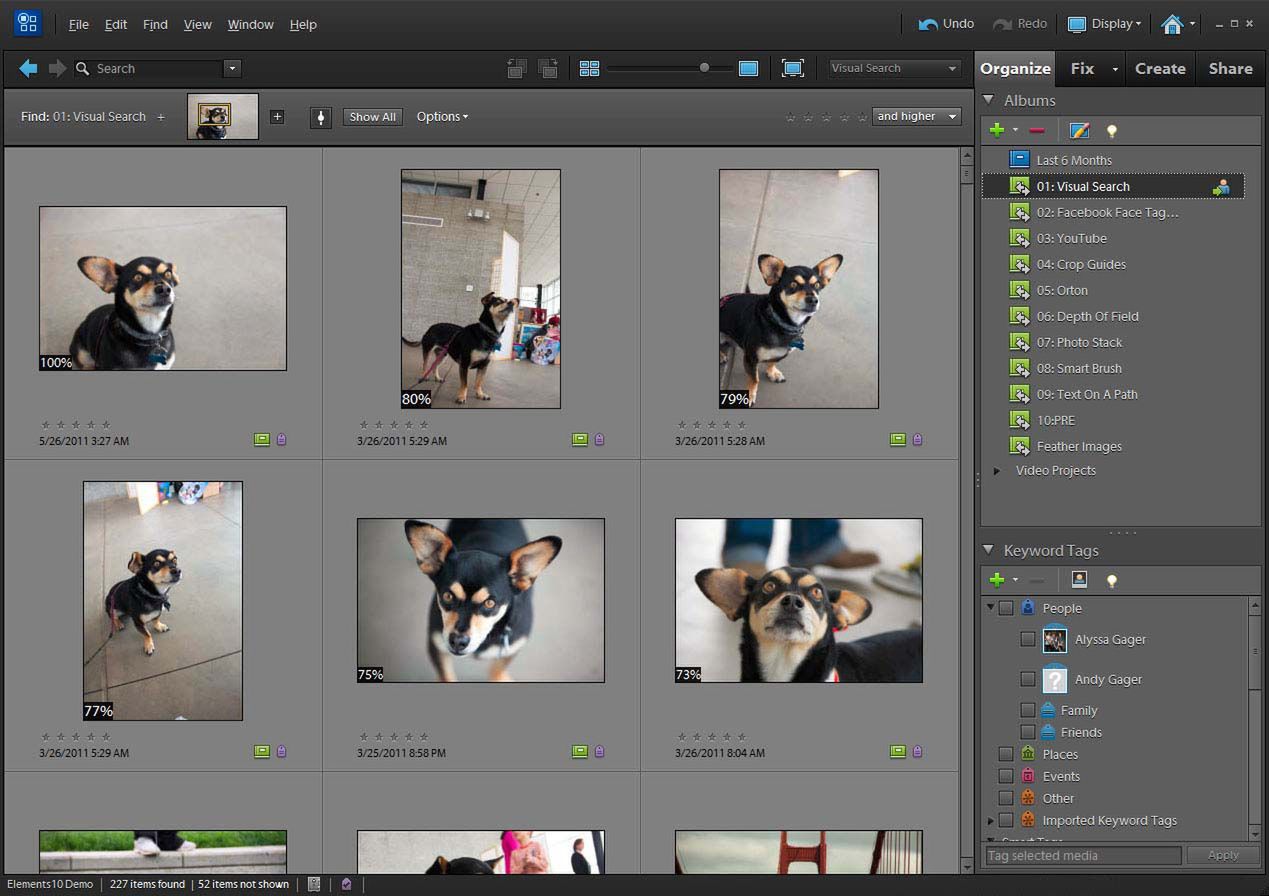Click the Tag selected media field
This screenshot has height=896, width=1269.
(x=1083, y=855)
